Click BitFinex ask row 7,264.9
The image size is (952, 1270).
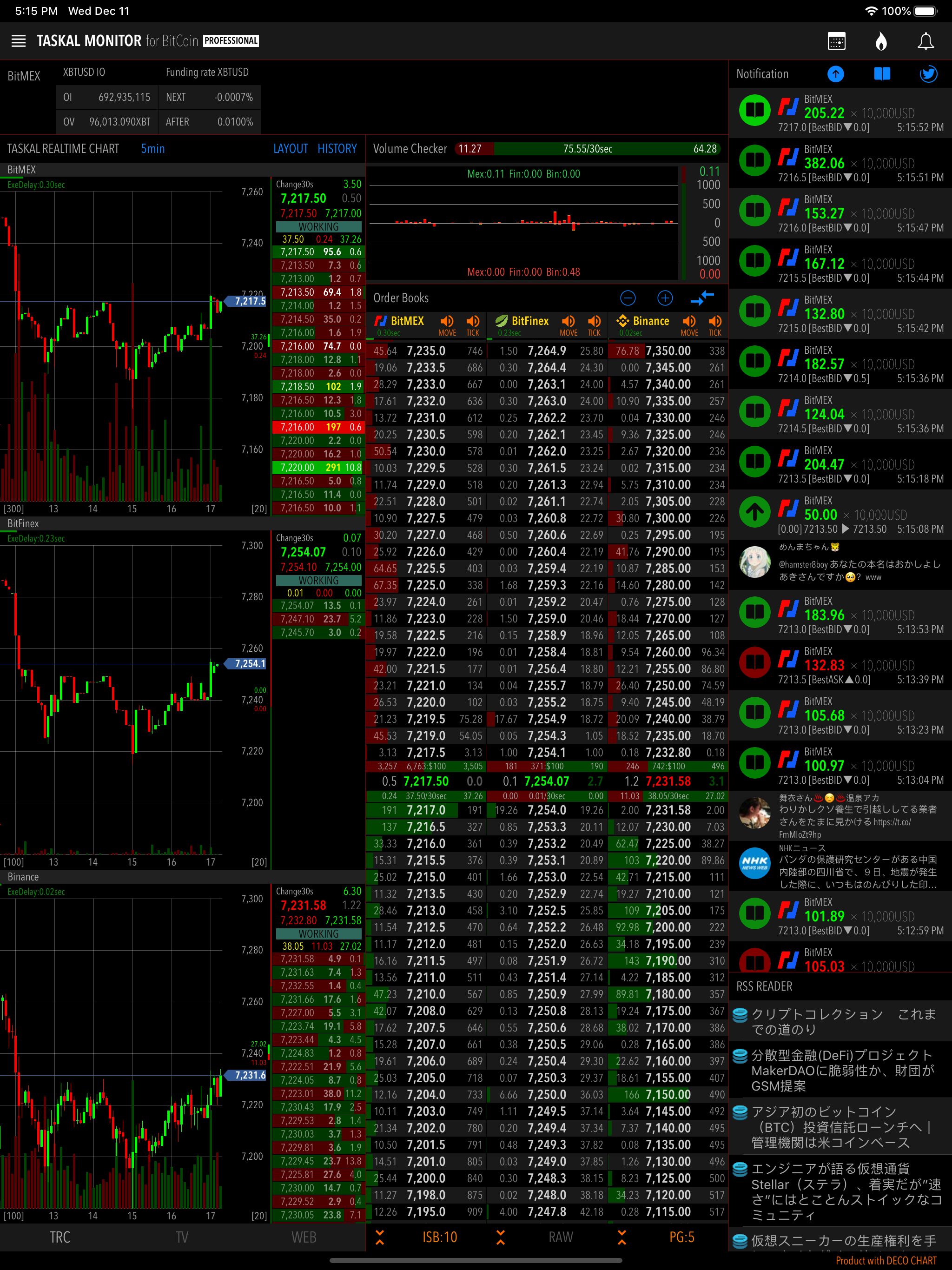(x=548, y=350)
